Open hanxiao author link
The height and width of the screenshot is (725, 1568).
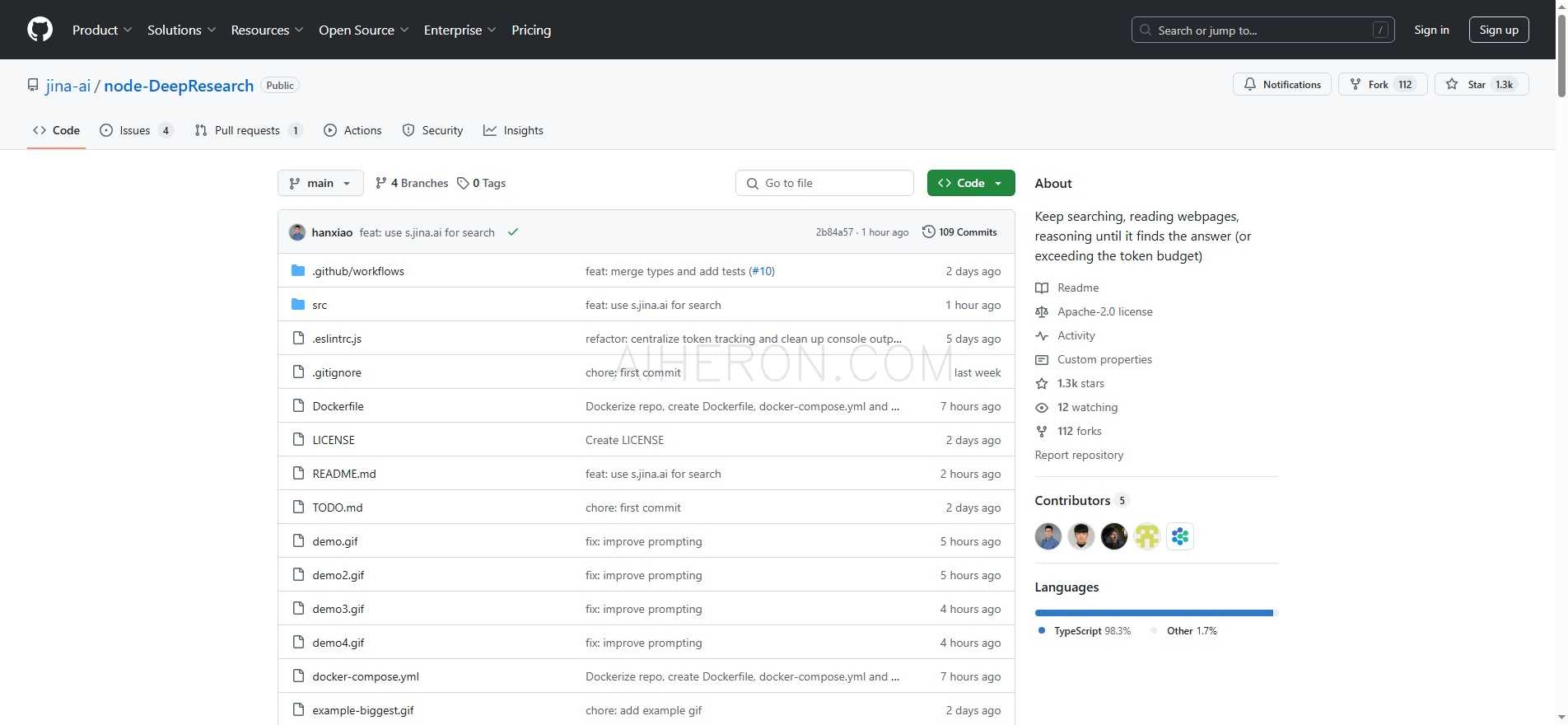(332, 232)
